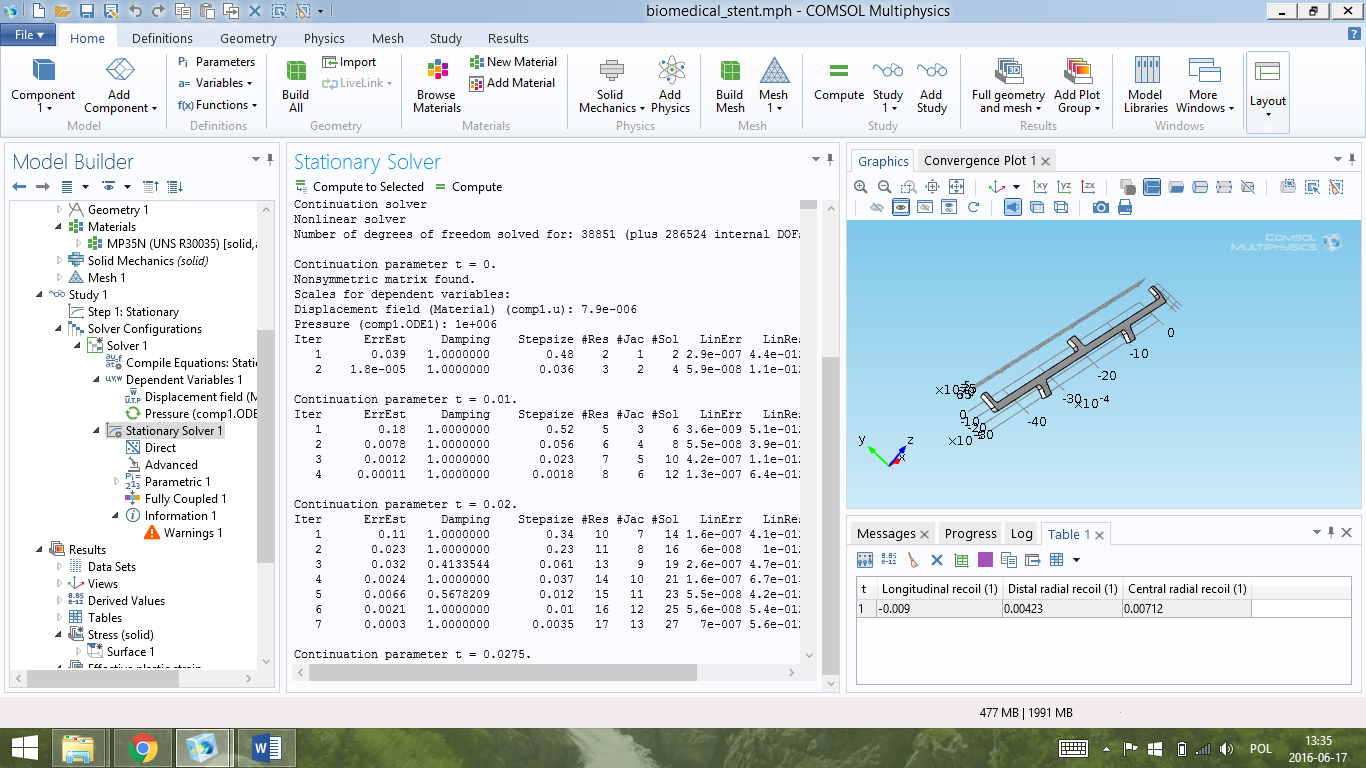1366x768 pixels.
Task: Toggle Select Domains mode in Graphics
Action: pos(1152,187)
